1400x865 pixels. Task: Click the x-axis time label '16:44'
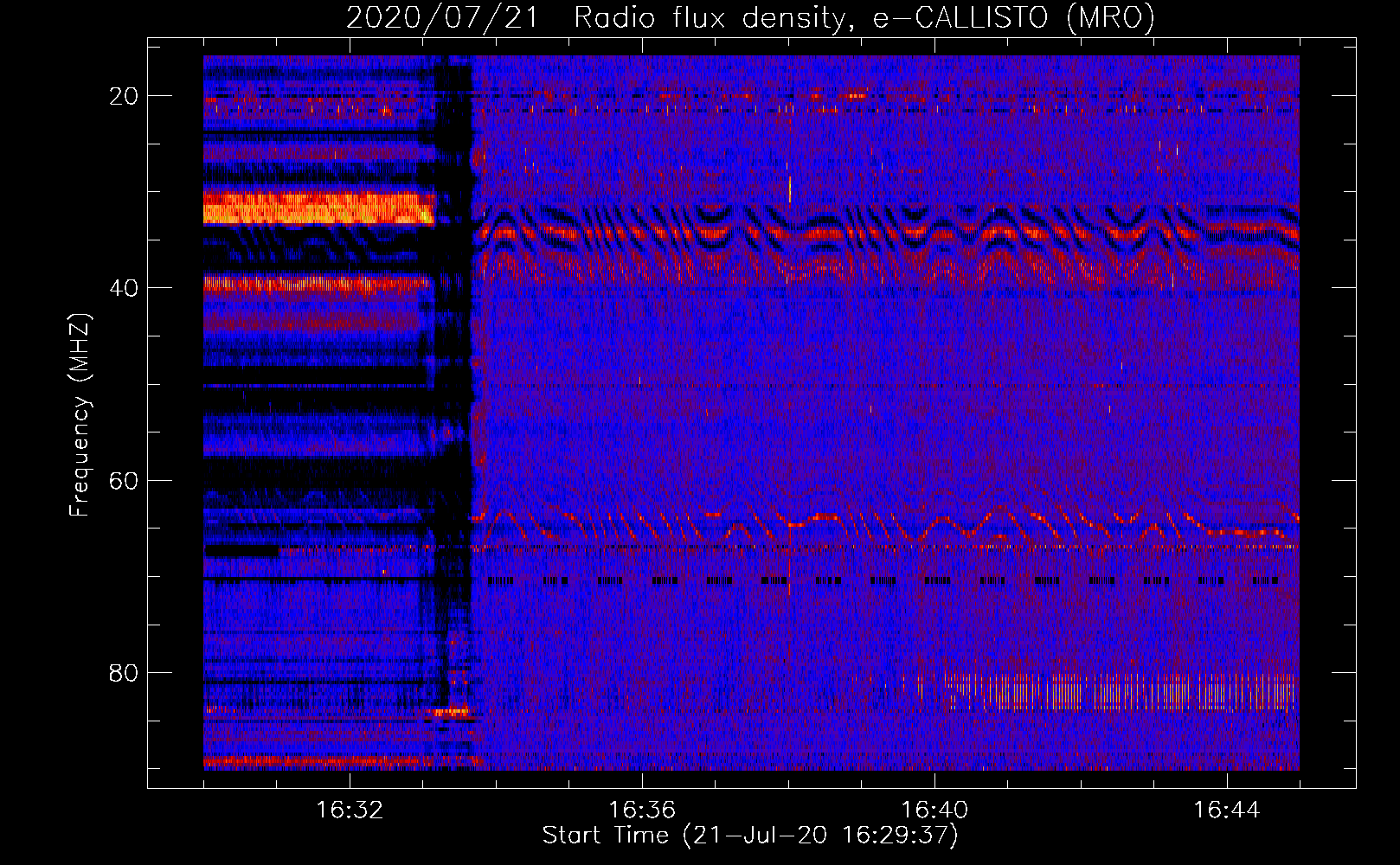click(x=1227, y=811)
